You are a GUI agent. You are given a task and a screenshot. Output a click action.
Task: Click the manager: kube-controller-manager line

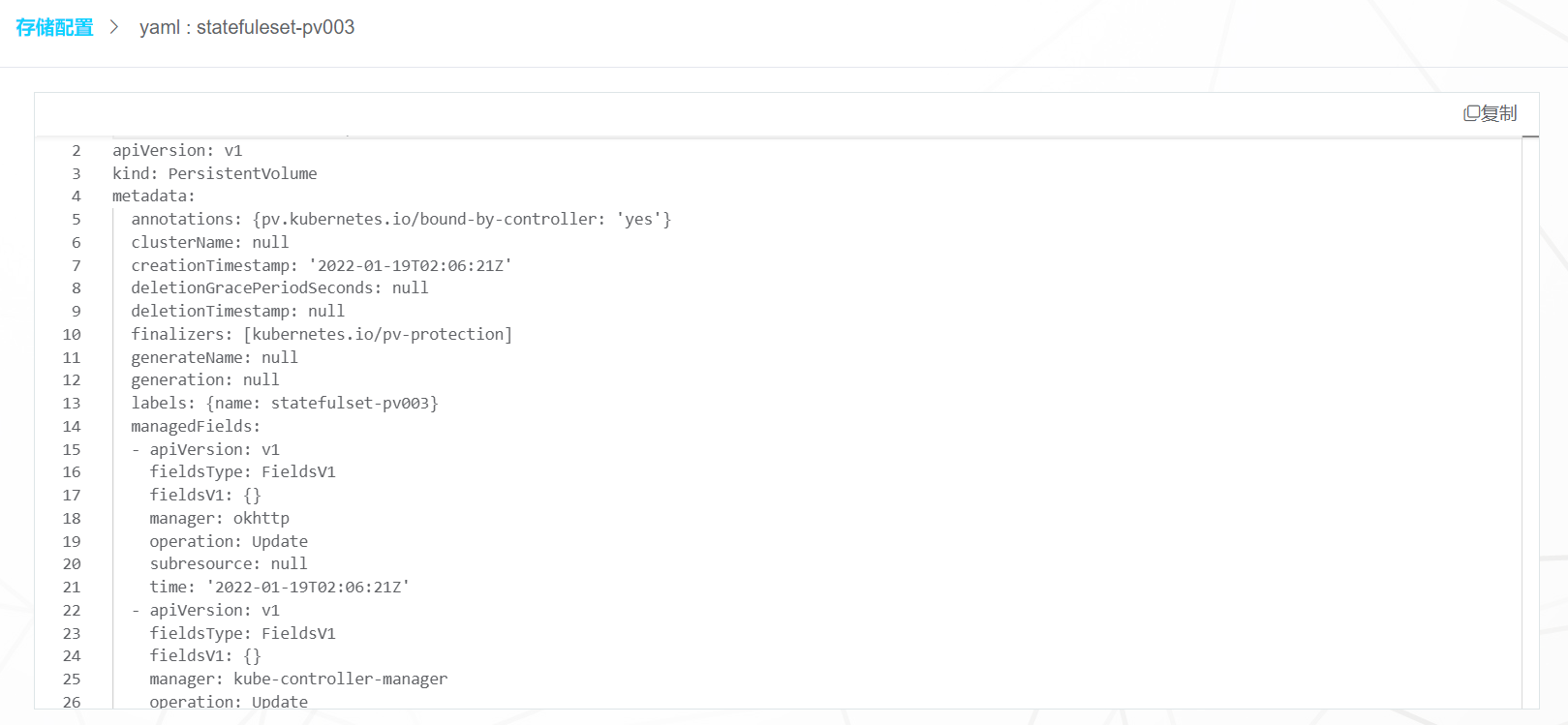pyautogui.click(x=298, y=680)
